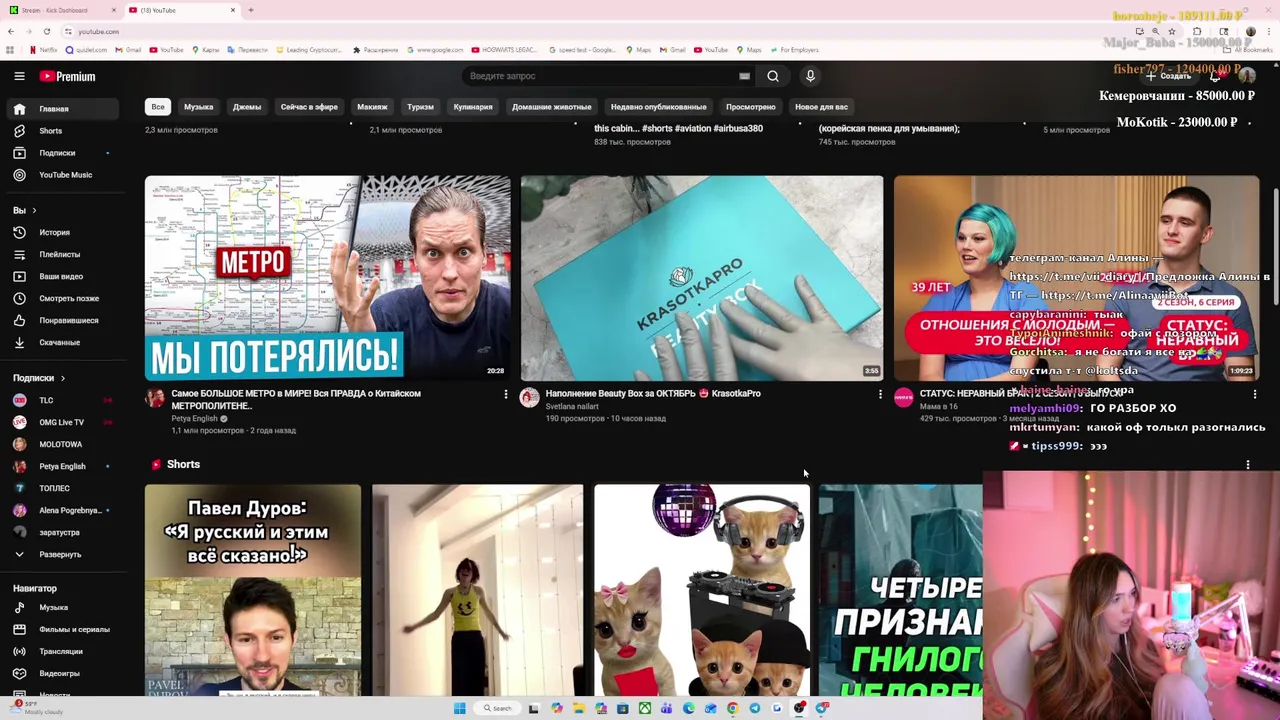The height and width of the screenshot is (720, 1280).
Task: Click the magnifier search button
Action: (773, 76)
